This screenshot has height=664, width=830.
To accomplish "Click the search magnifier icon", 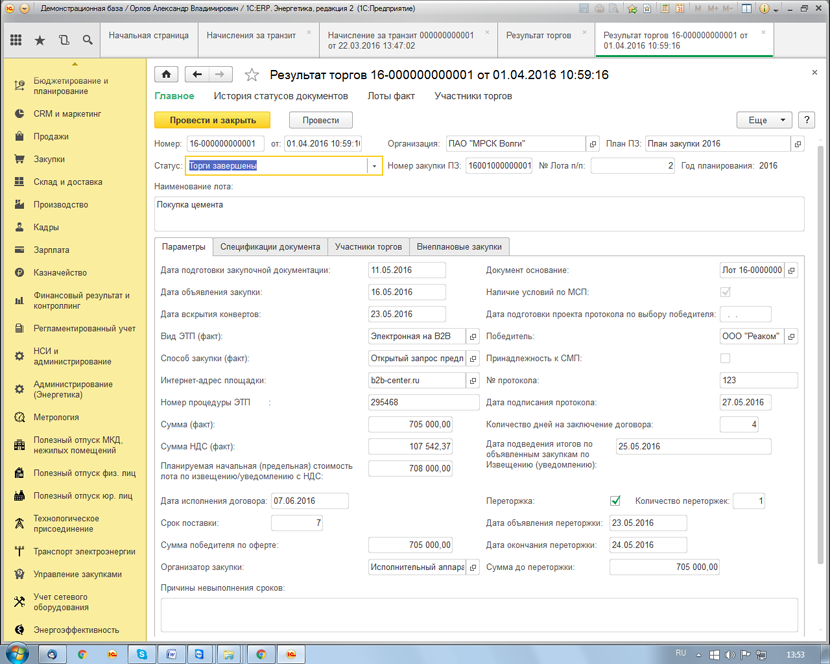I will pos(88,41).
